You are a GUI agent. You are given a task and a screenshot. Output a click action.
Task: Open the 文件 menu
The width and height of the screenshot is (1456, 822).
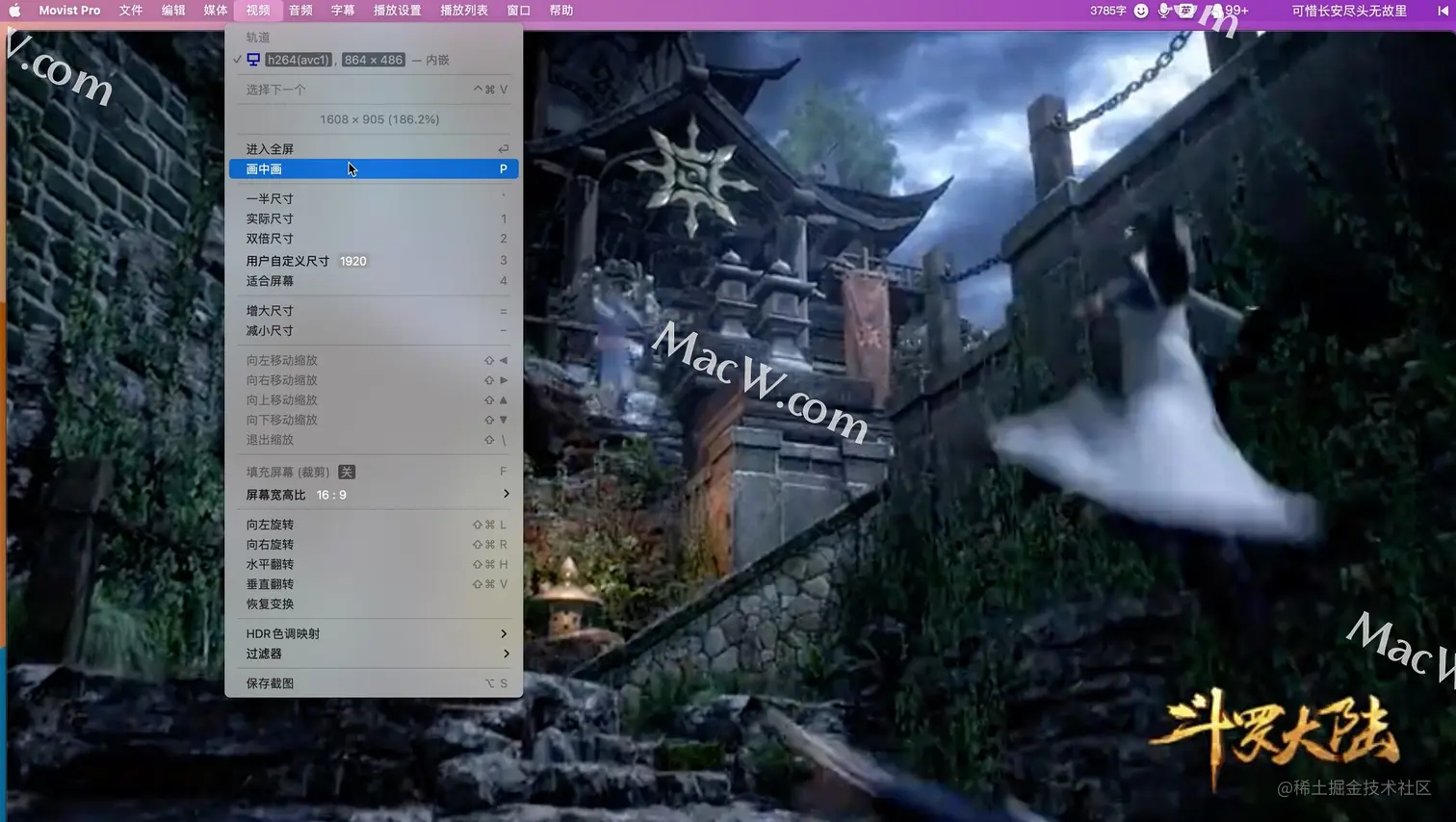click(131, 11)
